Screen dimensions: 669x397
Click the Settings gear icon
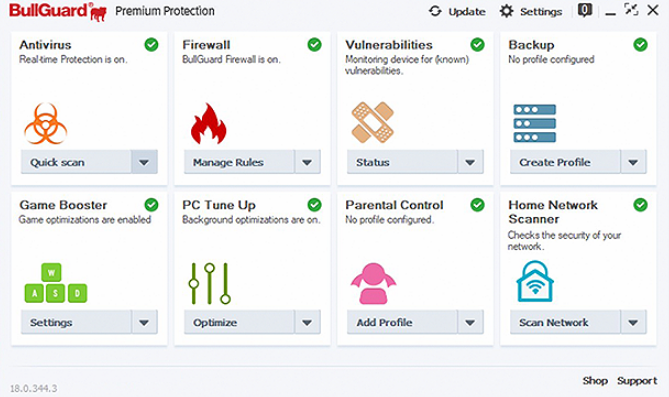[x=506, y=11]
